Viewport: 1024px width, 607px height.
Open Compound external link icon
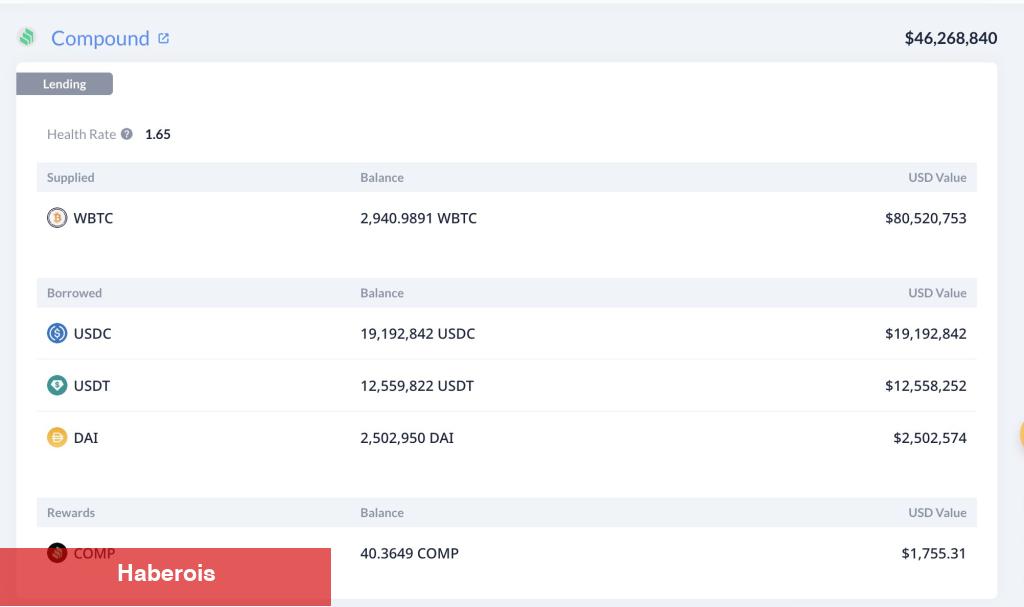coord(164,38)
